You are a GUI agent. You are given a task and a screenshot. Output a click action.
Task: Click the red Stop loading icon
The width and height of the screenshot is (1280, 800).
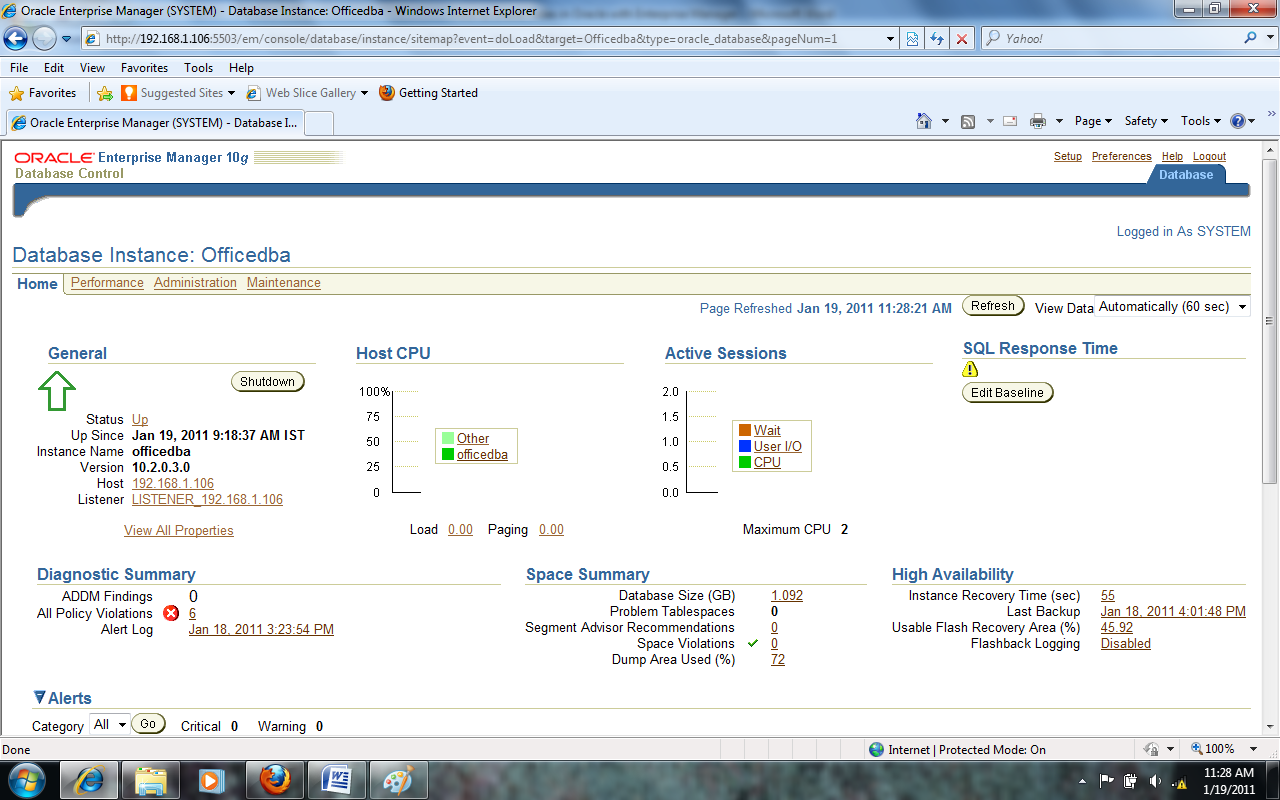click(962, 39)
